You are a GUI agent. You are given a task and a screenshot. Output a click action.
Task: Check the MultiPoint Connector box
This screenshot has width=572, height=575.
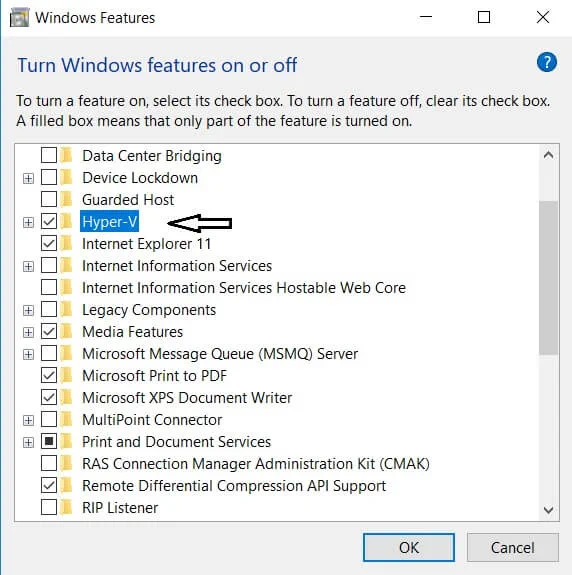(x=49, y=419)
